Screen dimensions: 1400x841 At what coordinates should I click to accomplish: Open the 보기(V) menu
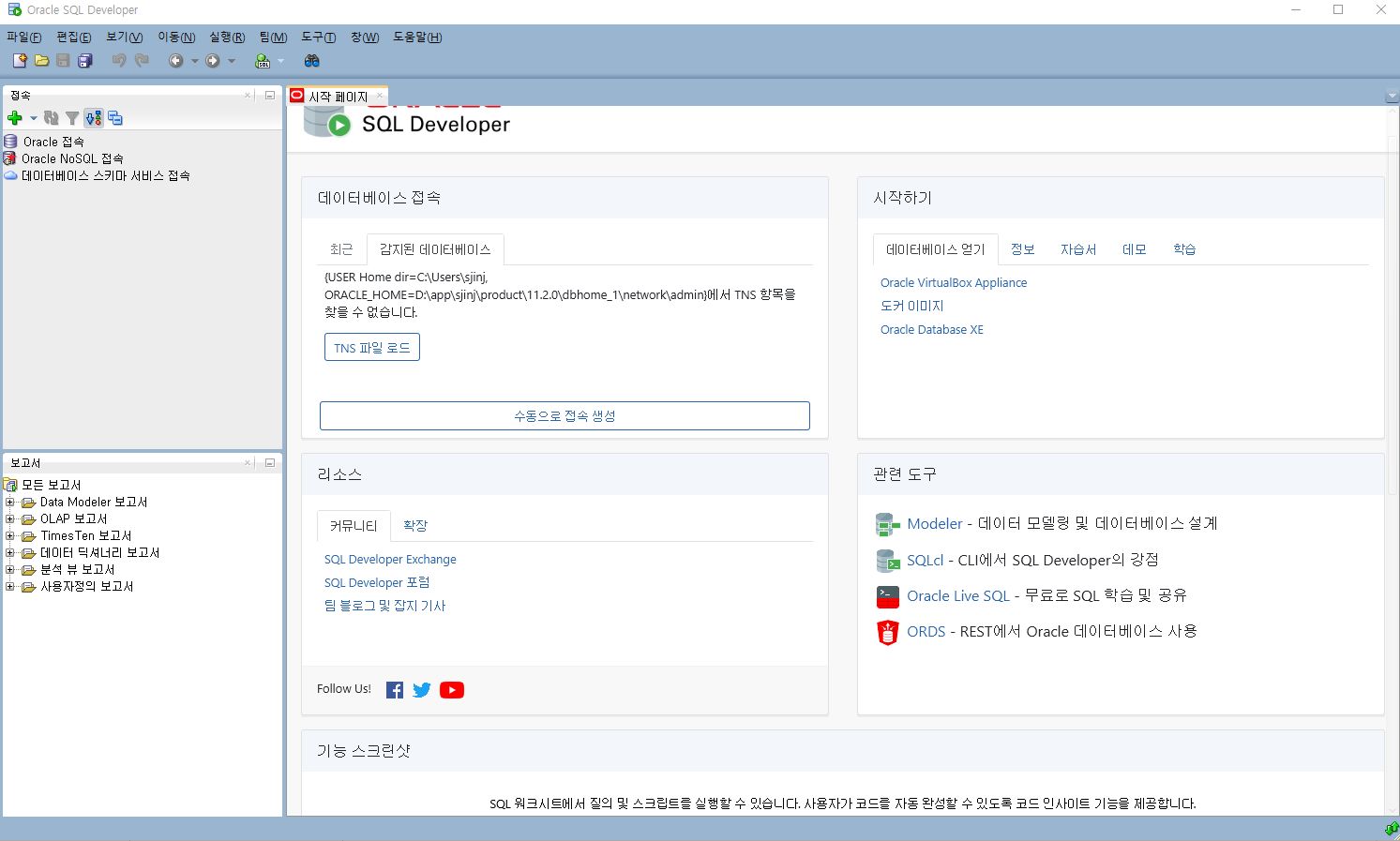[x=125, y=38]
